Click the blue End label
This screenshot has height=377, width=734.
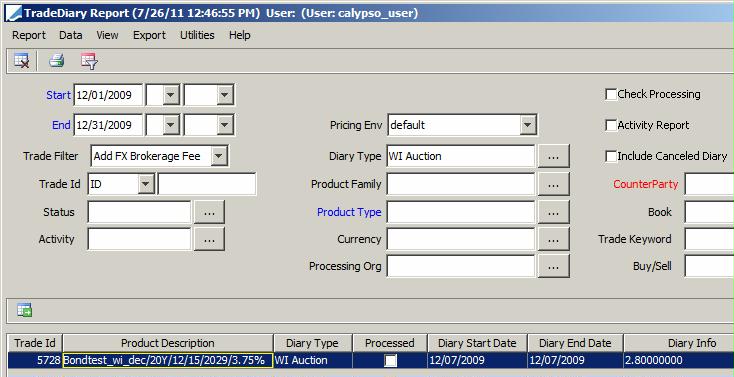(61, 125)
